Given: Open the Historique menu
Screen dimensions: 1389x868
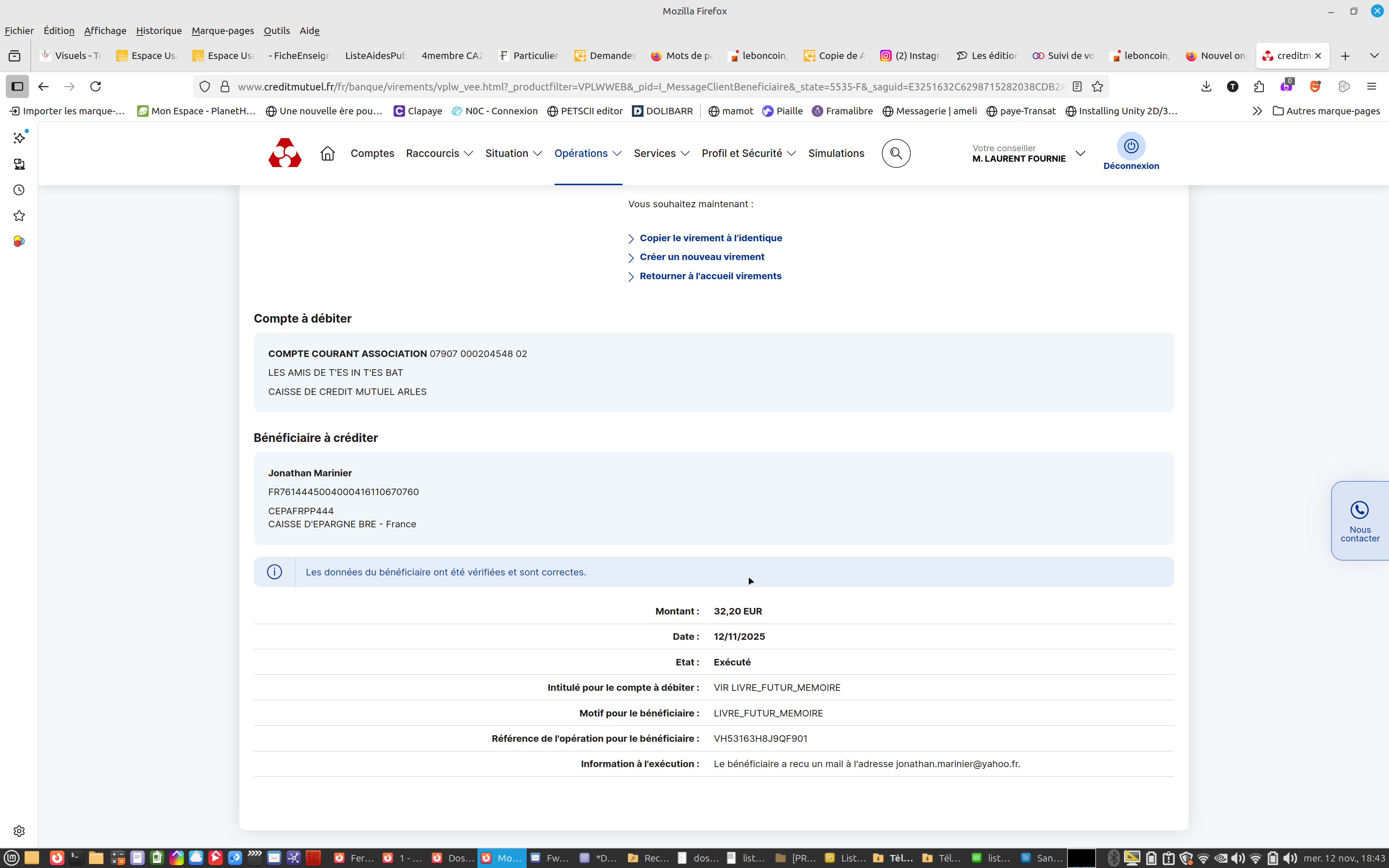Looking at the screenshot, I should pyautogui.click(x=158, y=30).
